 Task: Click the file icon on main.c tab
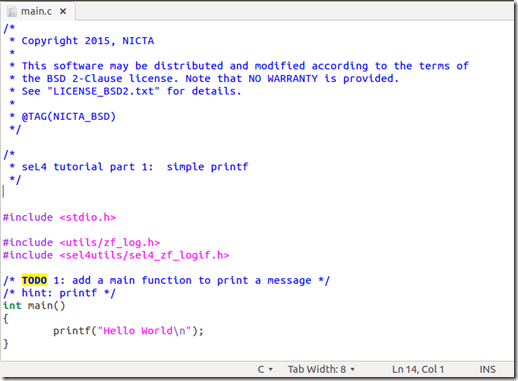[x=12, y=12]
